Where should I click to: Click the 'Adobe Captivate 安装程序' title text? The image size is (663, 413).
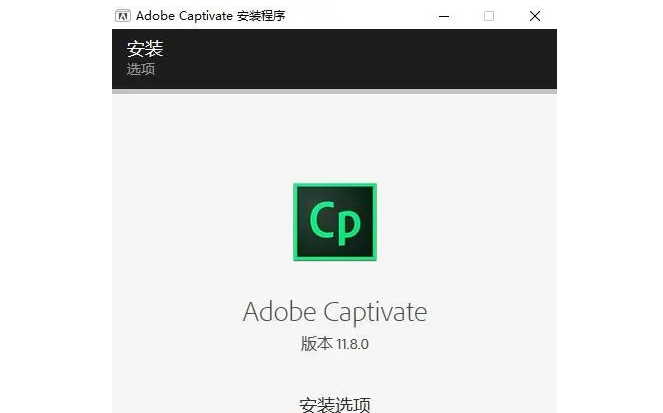[x=211, y=16]
